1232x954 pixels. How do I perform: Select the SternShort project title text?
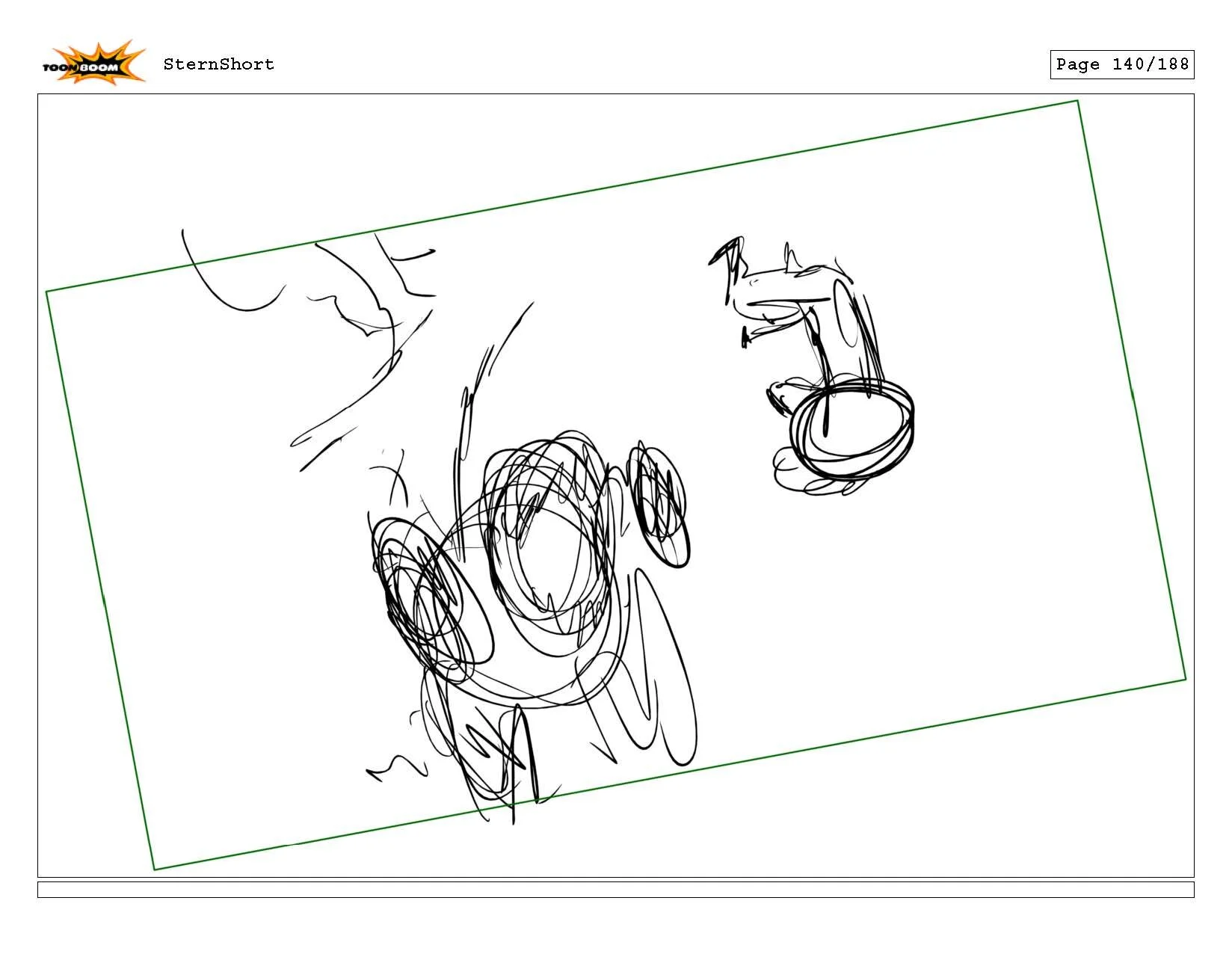click(x=219, y=64)
